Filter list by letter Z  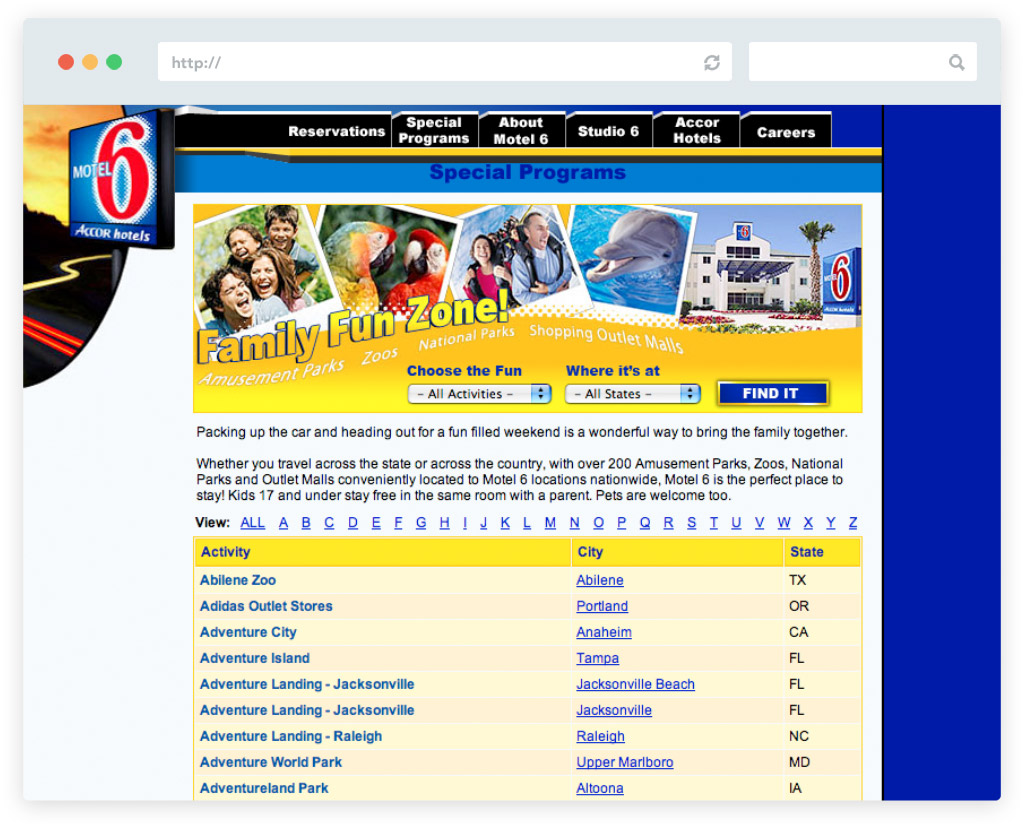(x=852, y=522)
